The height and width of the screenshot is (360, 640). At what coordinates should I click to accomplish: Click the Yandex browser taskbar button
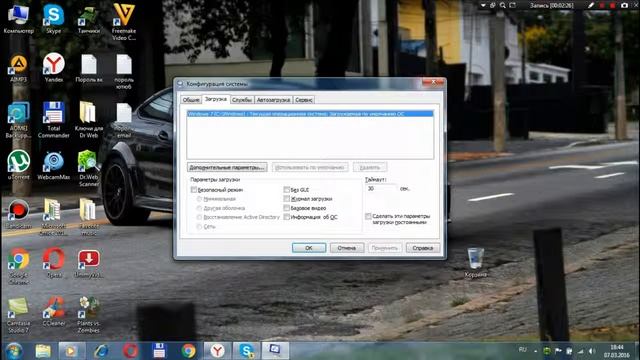[218, 351]
